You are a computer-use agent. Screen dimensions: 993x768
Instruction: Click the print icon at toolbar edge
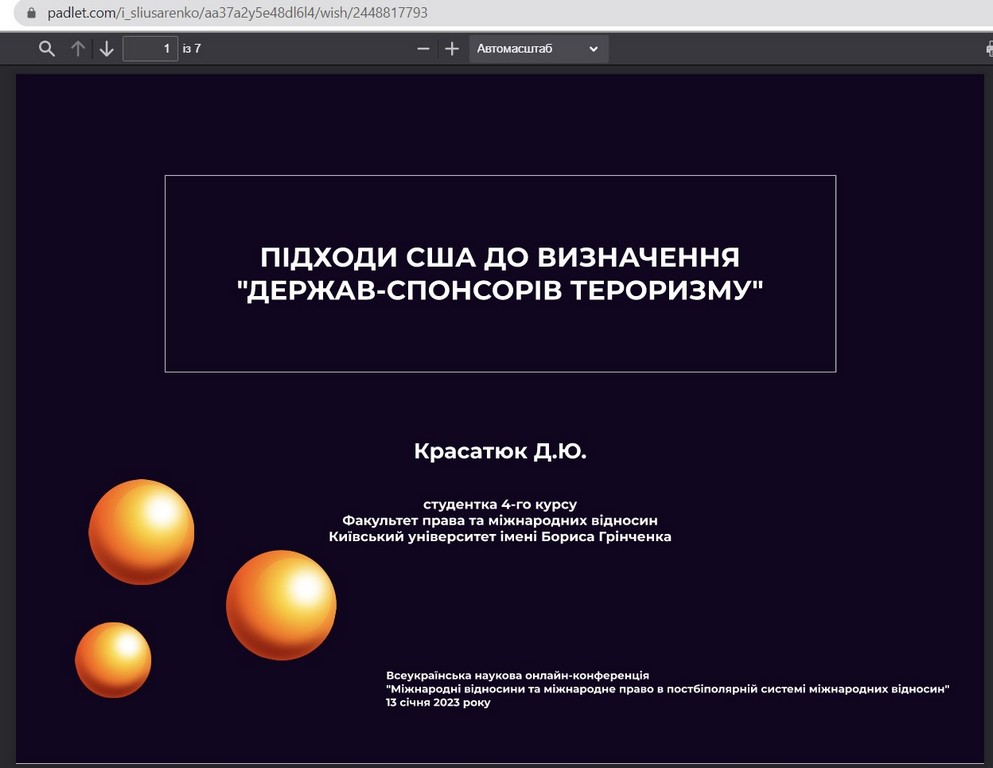[x=988, y=49]
